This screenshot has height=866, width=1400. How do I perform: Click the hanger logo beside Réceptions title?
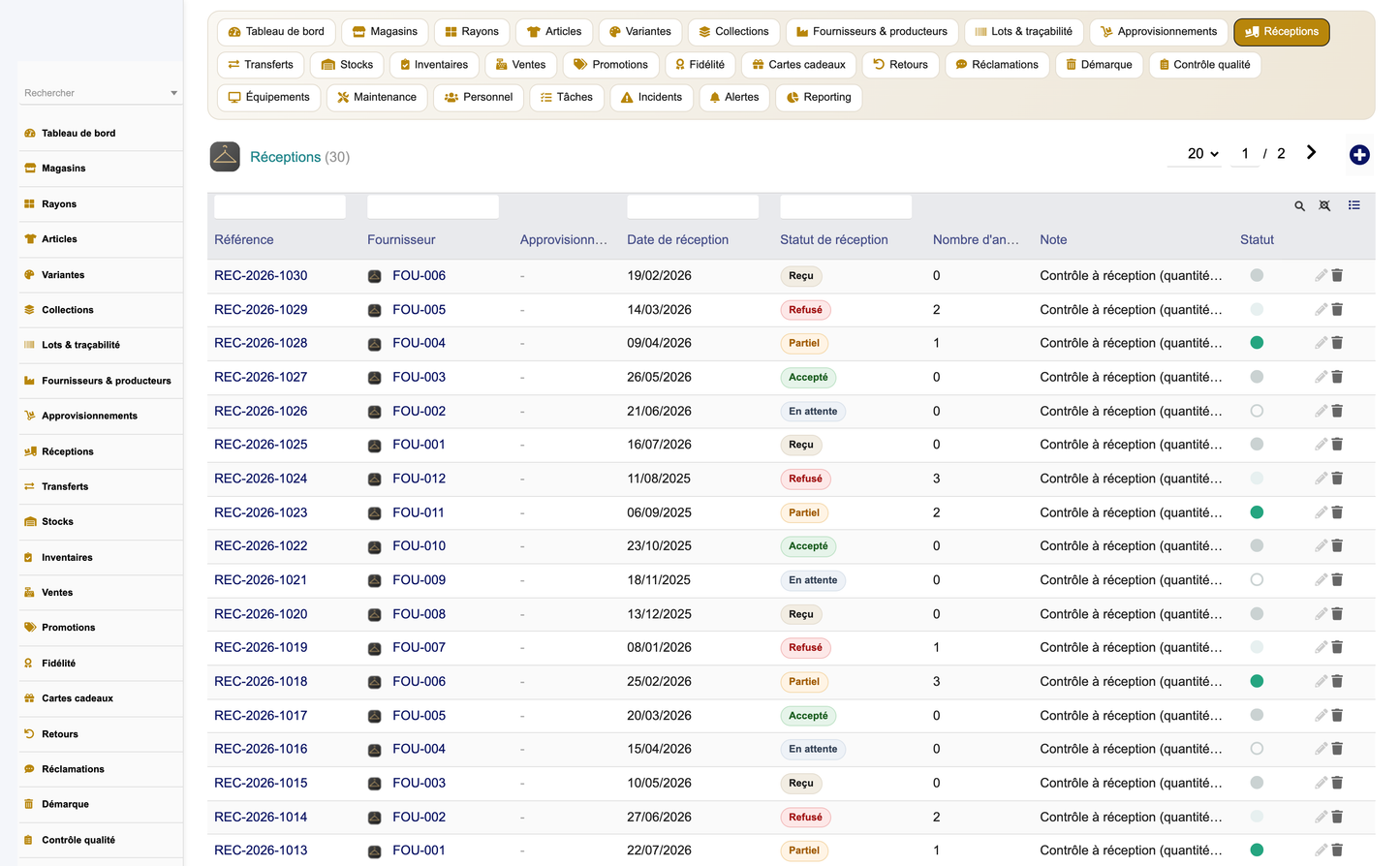225,157
